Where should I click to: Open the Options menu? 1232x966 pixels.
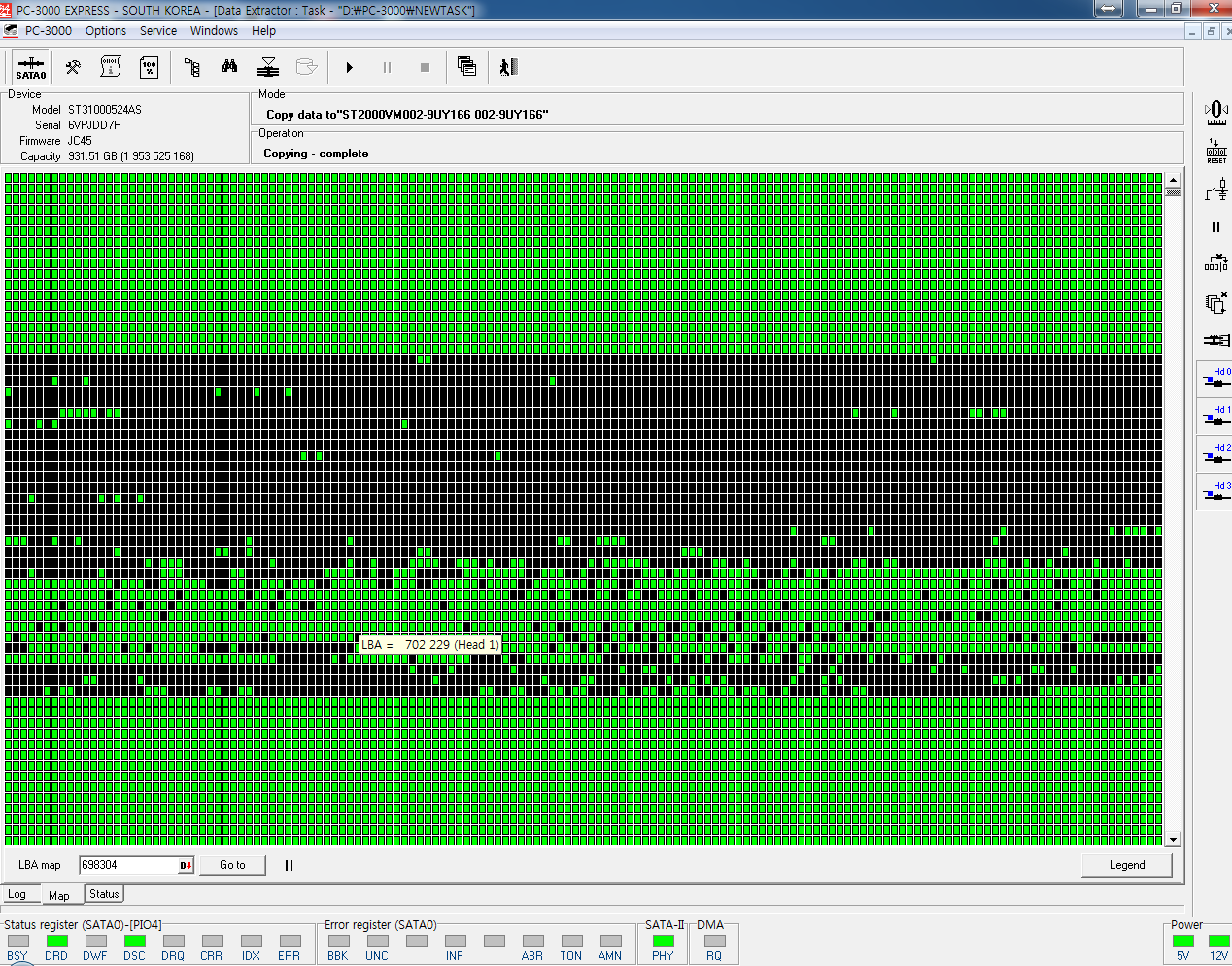(x=106, y=31)
